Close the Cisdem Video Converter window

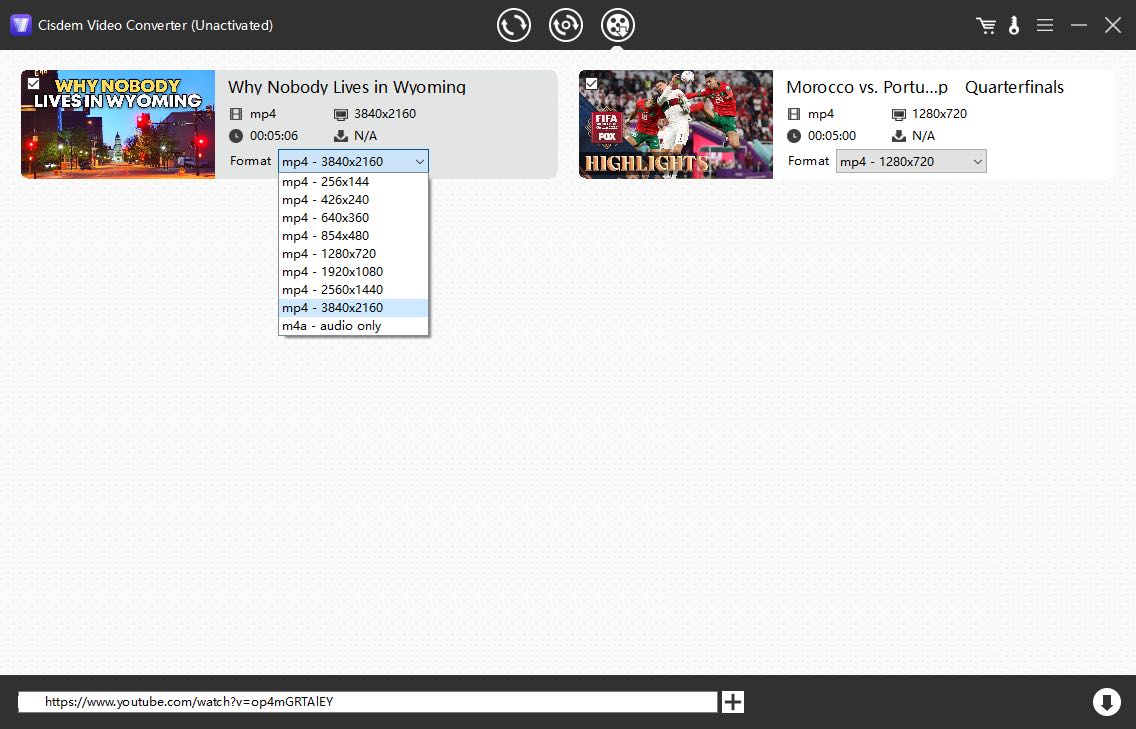tap(1113, 25)
